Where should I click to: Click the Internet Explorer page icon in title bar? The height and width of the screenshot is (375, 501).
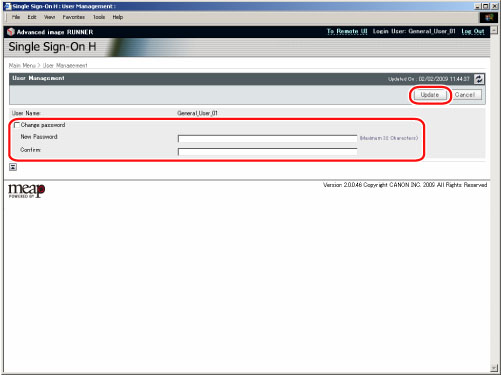pyautogui.click(x=7, y=6)
